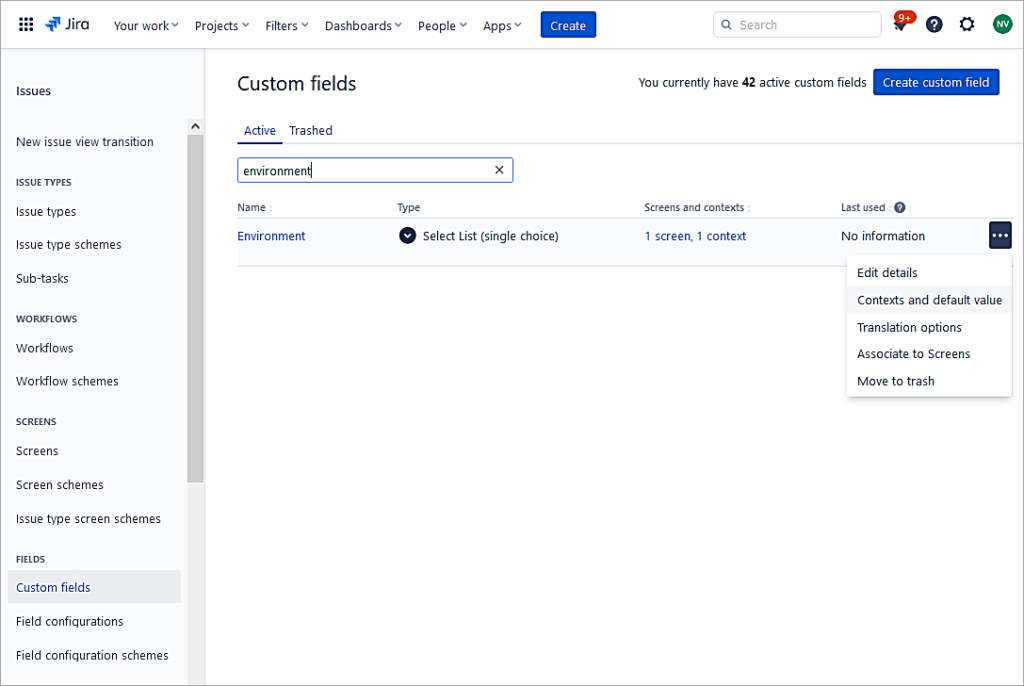Open the 1 screen, 1 context link
Image resolution: width=1024 pixels, height=686 pixels.
point(695,236)
